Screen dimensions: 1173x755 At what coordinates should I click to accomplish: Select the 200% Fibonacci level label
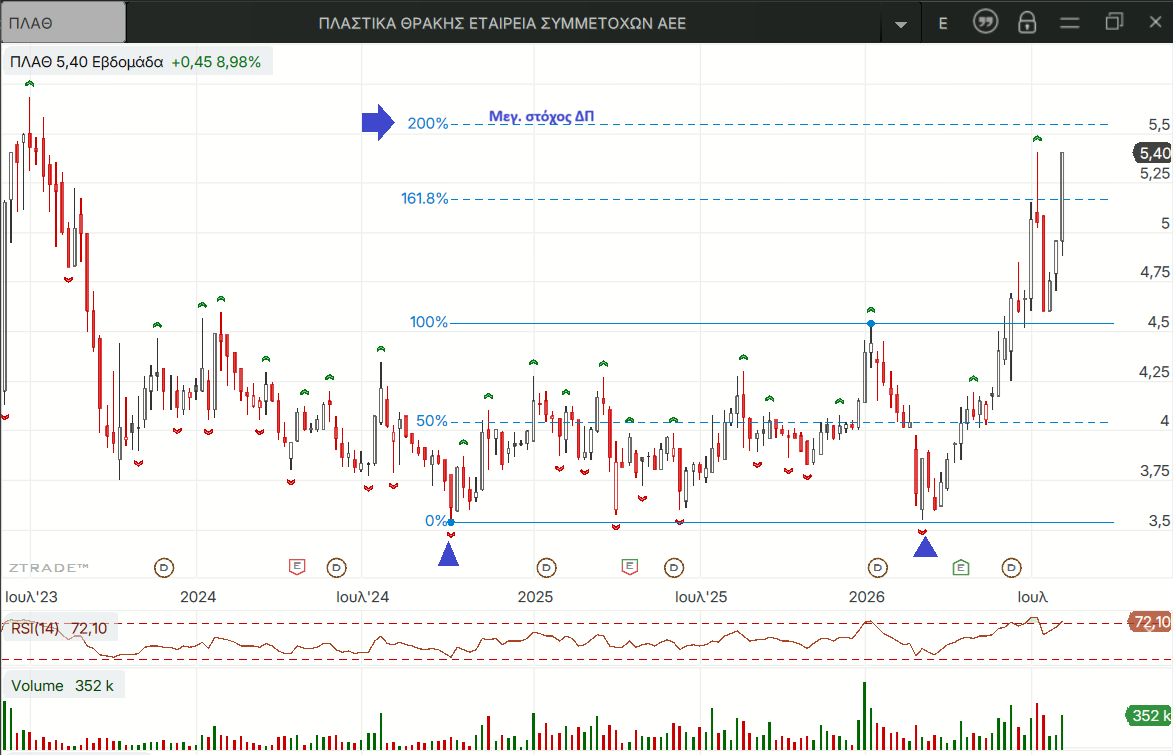[x=427, y=123]
